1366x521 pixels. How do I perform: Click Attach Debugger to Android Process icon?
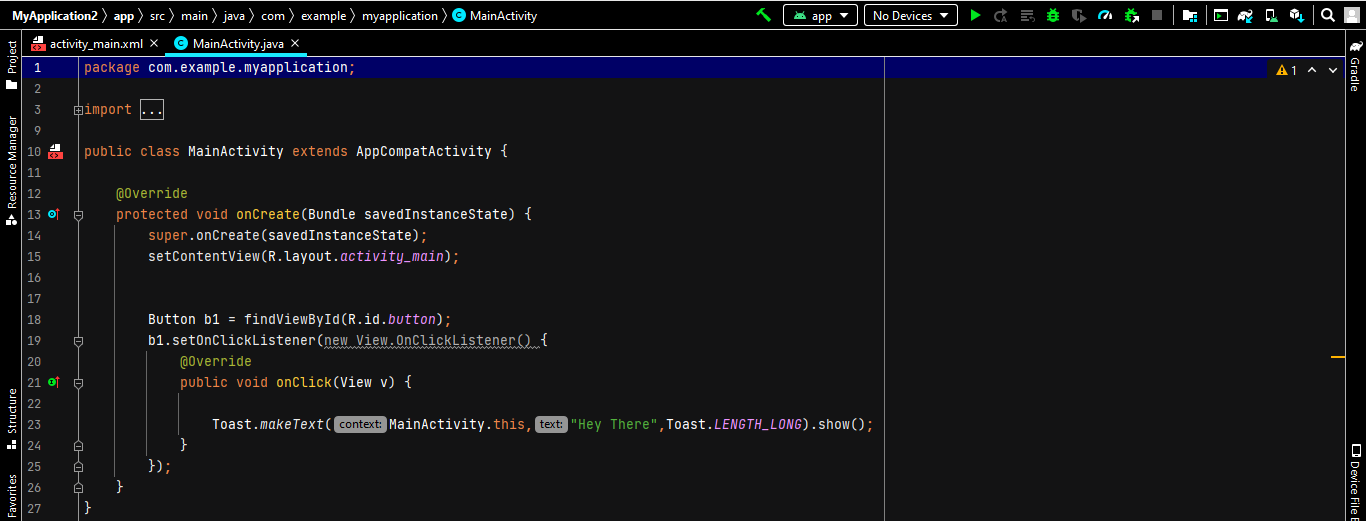pos(1131,15)
